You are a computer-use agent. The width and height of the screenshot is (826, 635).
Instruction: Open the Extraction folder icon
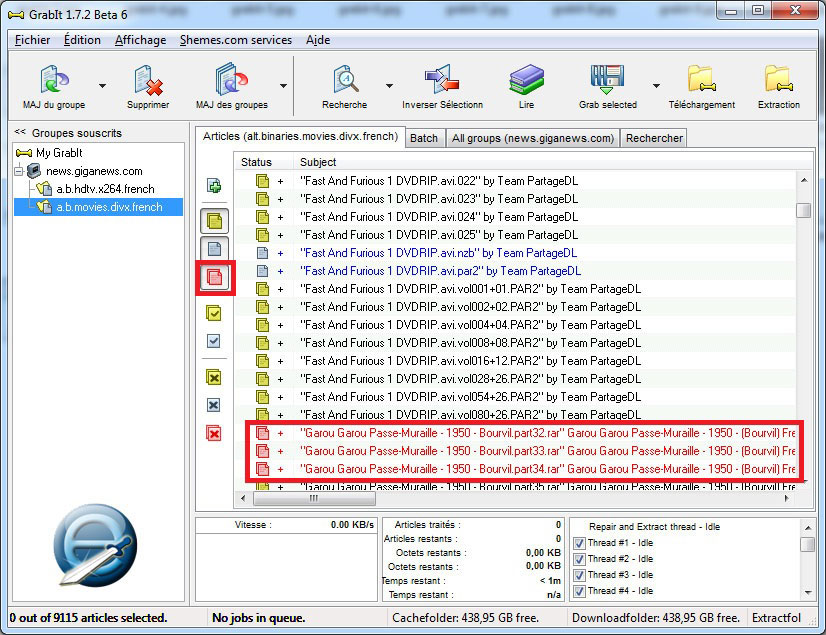tap(779, 80)
